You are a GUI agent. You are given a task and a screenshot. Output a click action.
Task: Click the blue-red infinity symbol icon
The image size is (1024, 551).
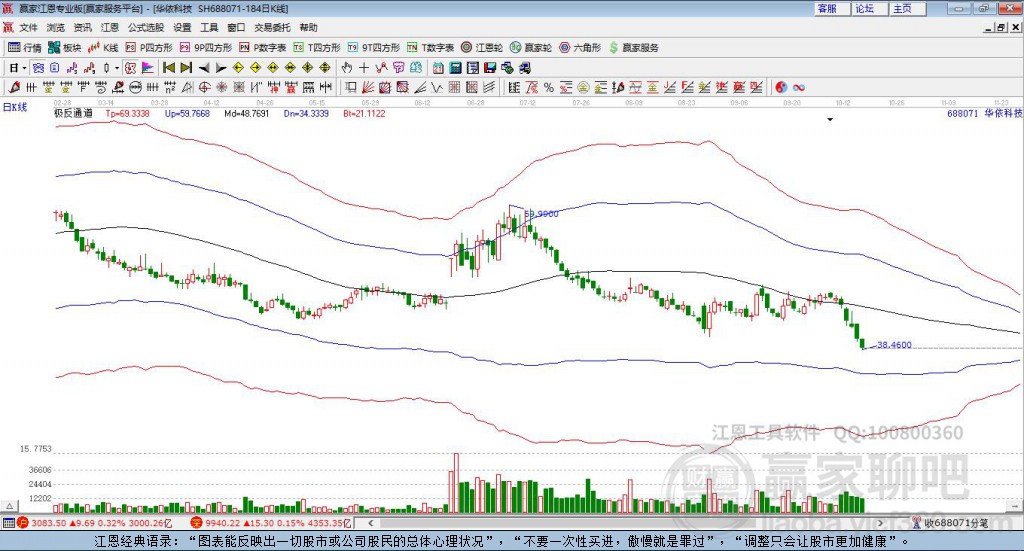pyautogui.click(x=798, y=87)
